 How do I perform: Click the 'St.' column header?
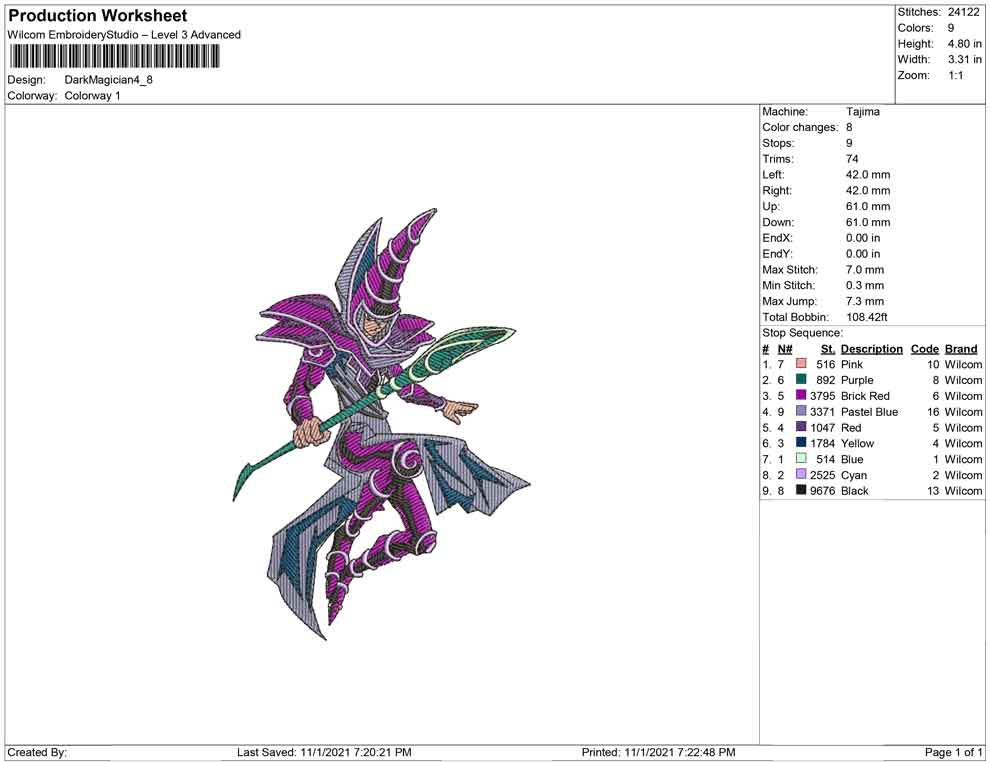click(828, 348)
